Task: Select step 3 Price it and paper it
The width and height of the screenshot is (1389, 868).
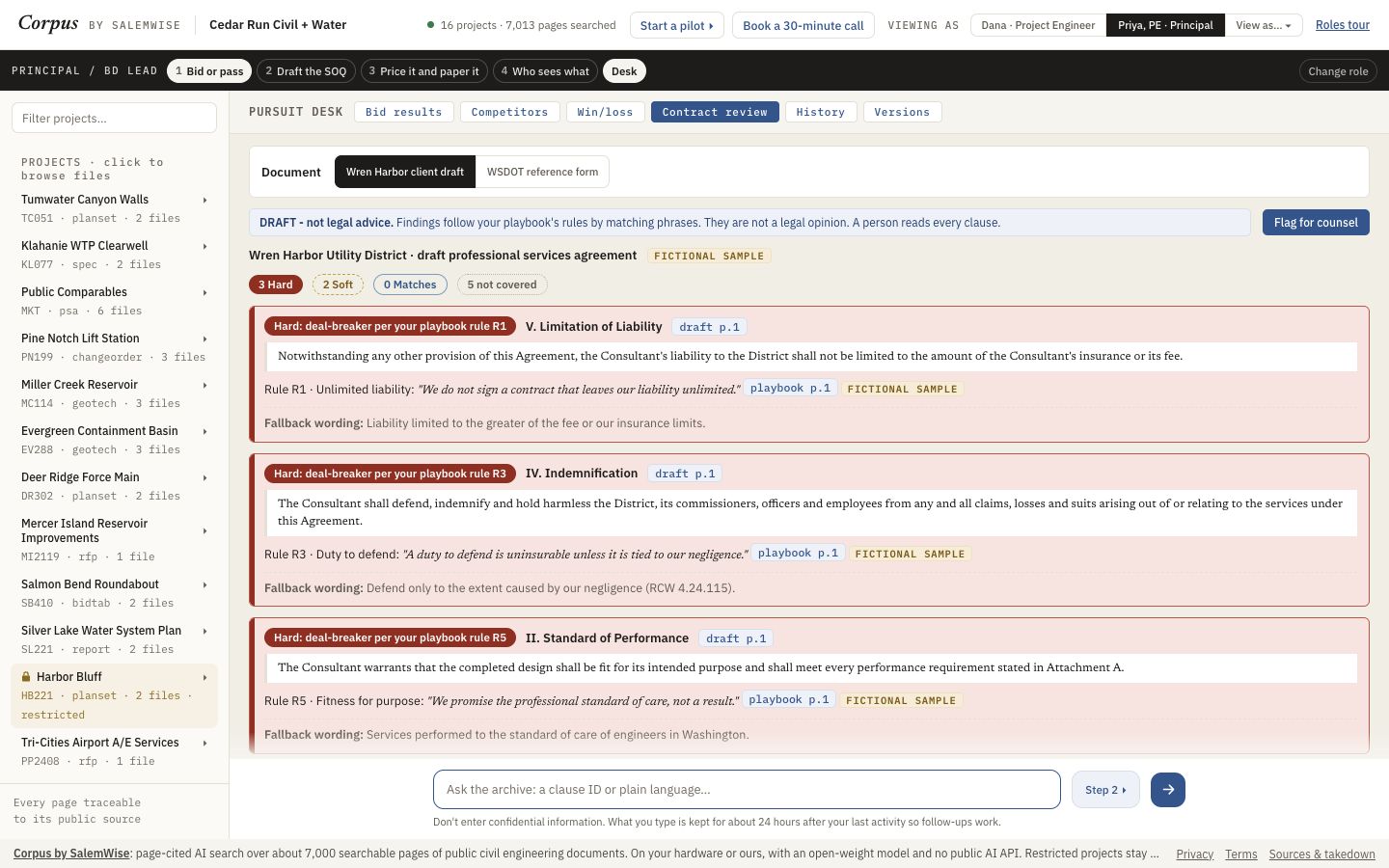Action: click(424, 71)
